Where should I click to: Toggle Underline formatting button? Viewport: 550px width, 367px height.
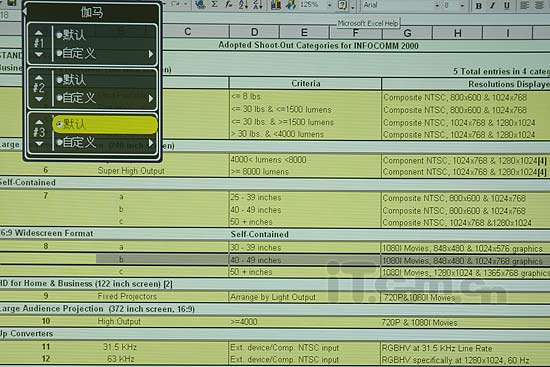[507, 6]
